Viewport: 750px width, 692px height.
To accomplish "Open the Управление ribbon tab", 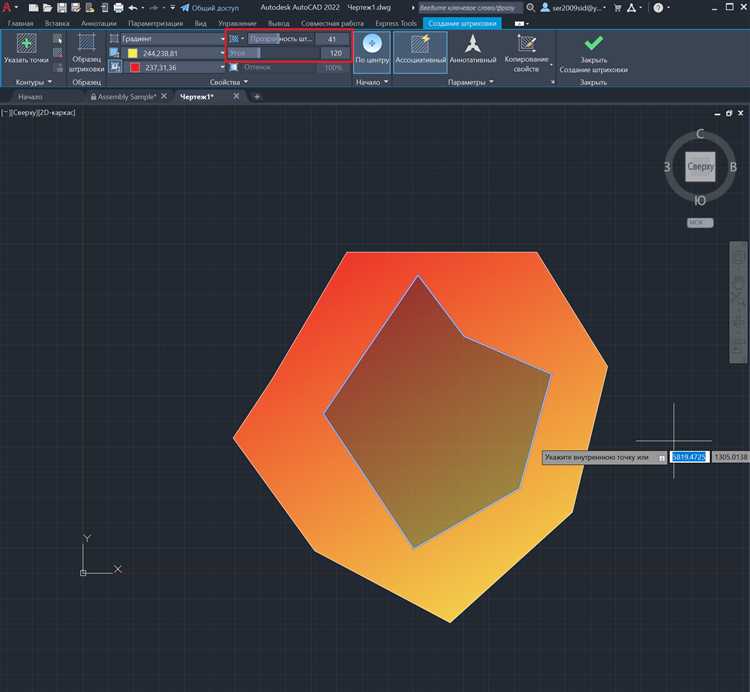I will tap(237, 23).
